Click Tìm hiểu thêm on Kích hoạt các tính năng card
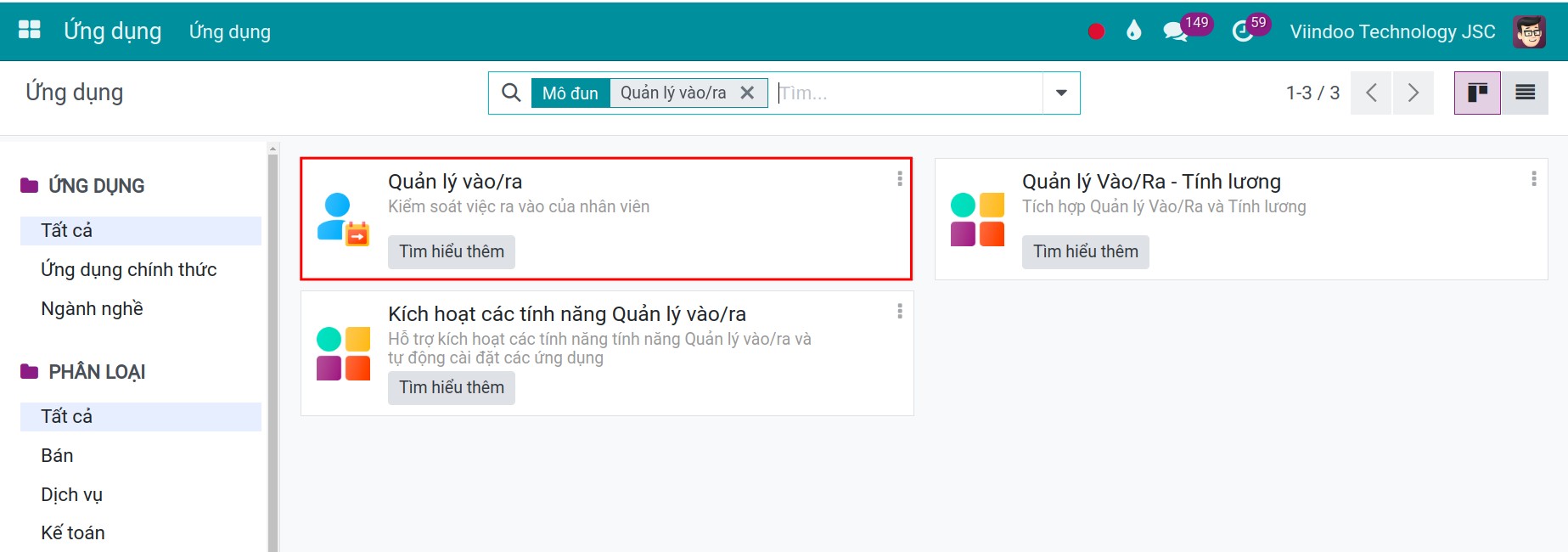This screenshot has height=552, width=1568. [x=452, y=387]
